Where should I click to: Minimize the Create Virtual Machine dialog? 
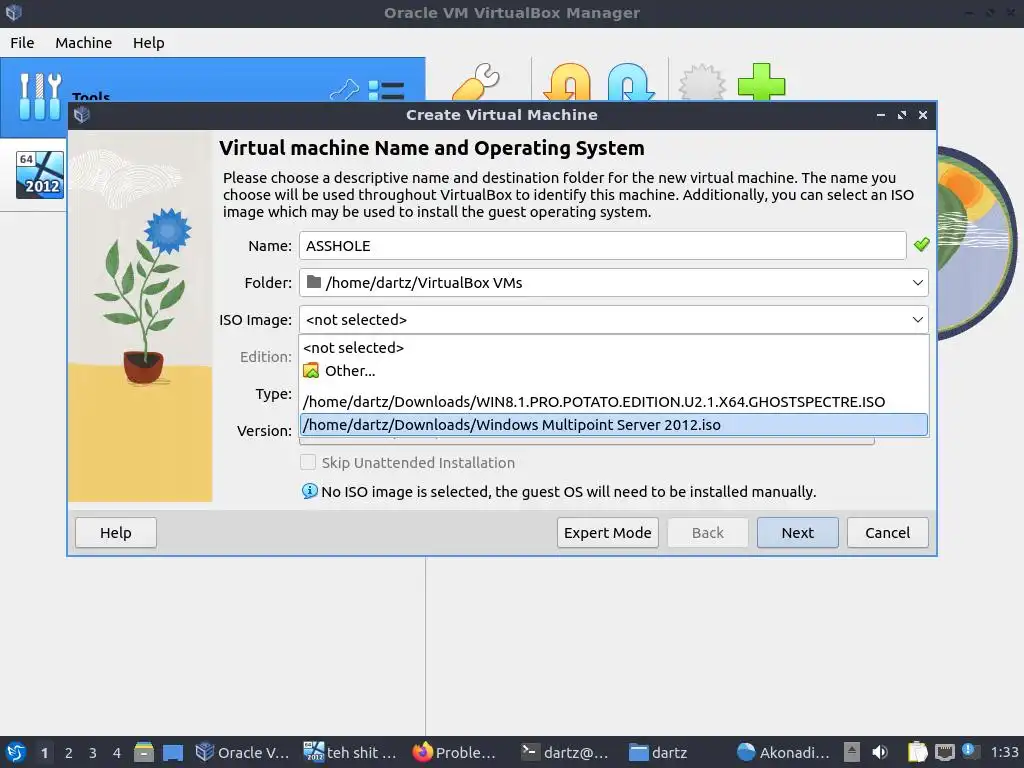pyautogui.click(x=881, y=115)
